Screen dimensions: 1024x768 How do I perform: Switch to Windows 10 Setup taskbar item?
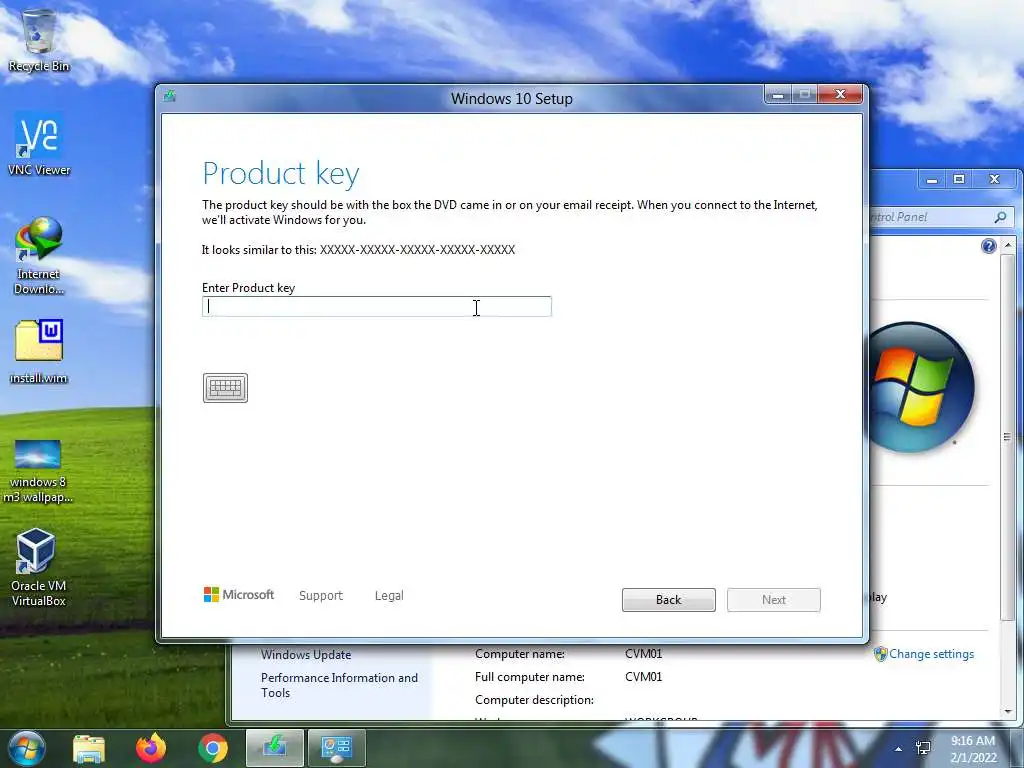[275, 748]
